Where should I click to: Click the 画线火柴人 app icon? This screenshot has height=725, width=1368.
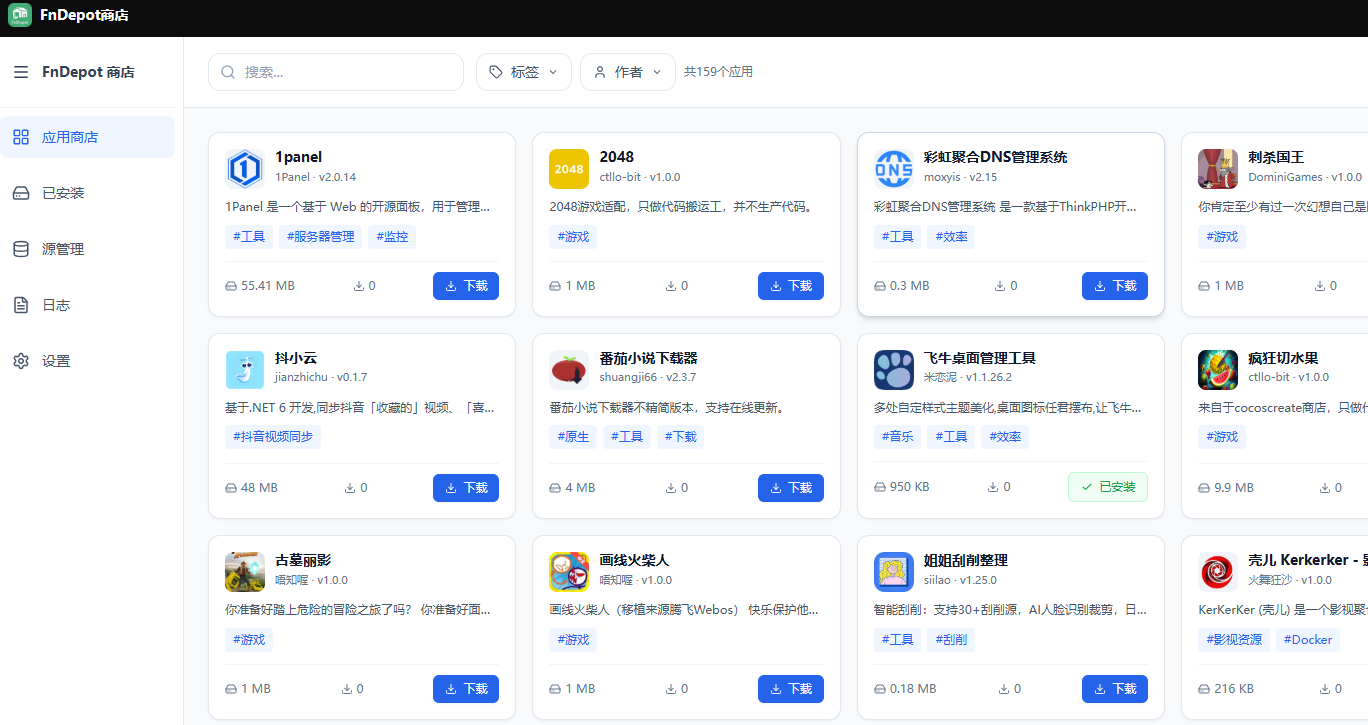tap(569, 572)
